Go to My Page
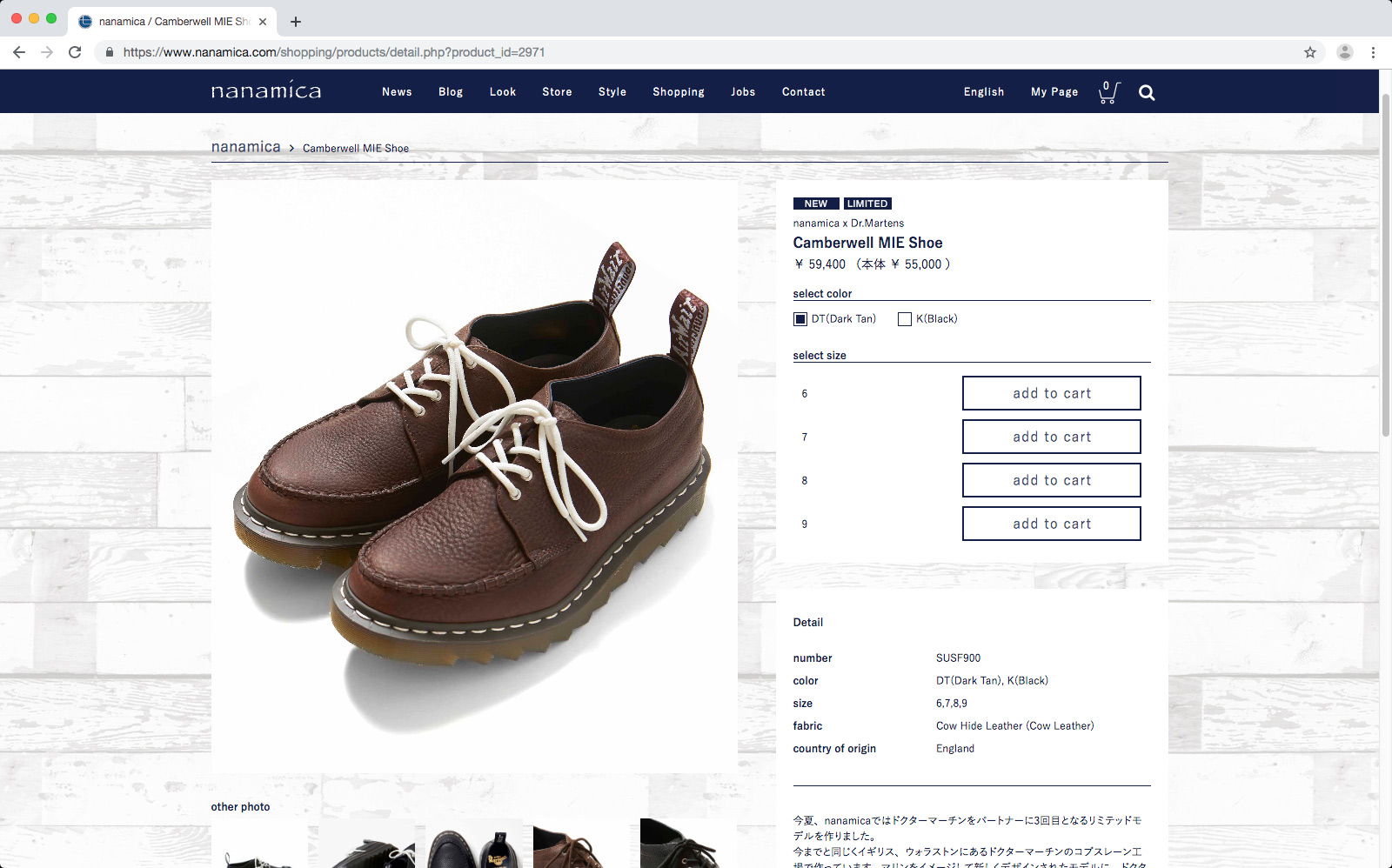The width and height of the screenshot is (1392, 868). 1054,92
